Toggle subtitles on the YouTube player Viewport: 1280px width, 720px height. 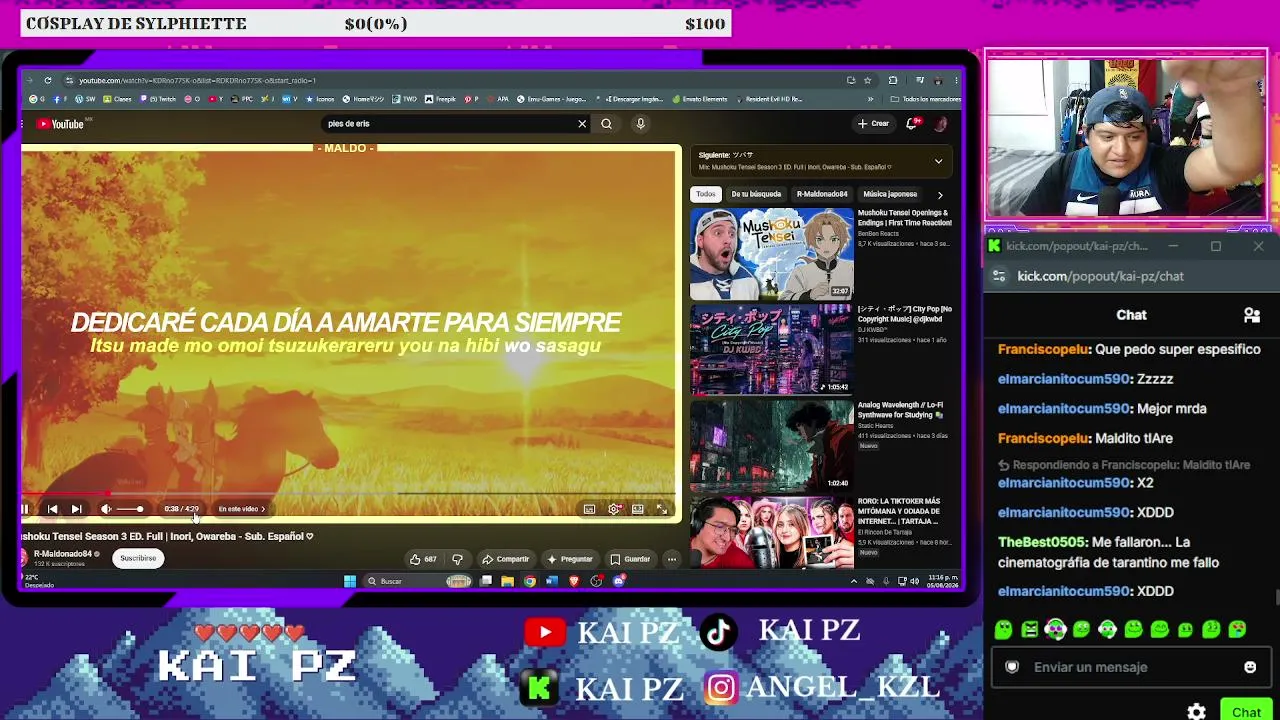coord(589,509)
